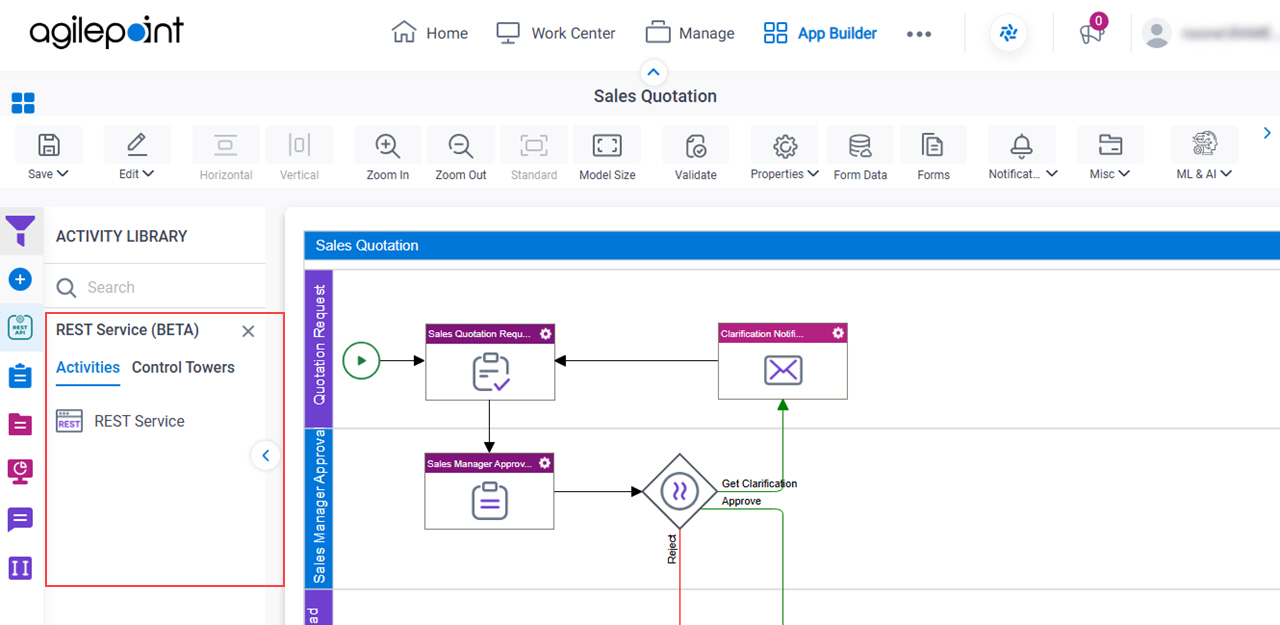Click the Save toolbar icon
This screenshot has height=625, width=1280.
48,145
